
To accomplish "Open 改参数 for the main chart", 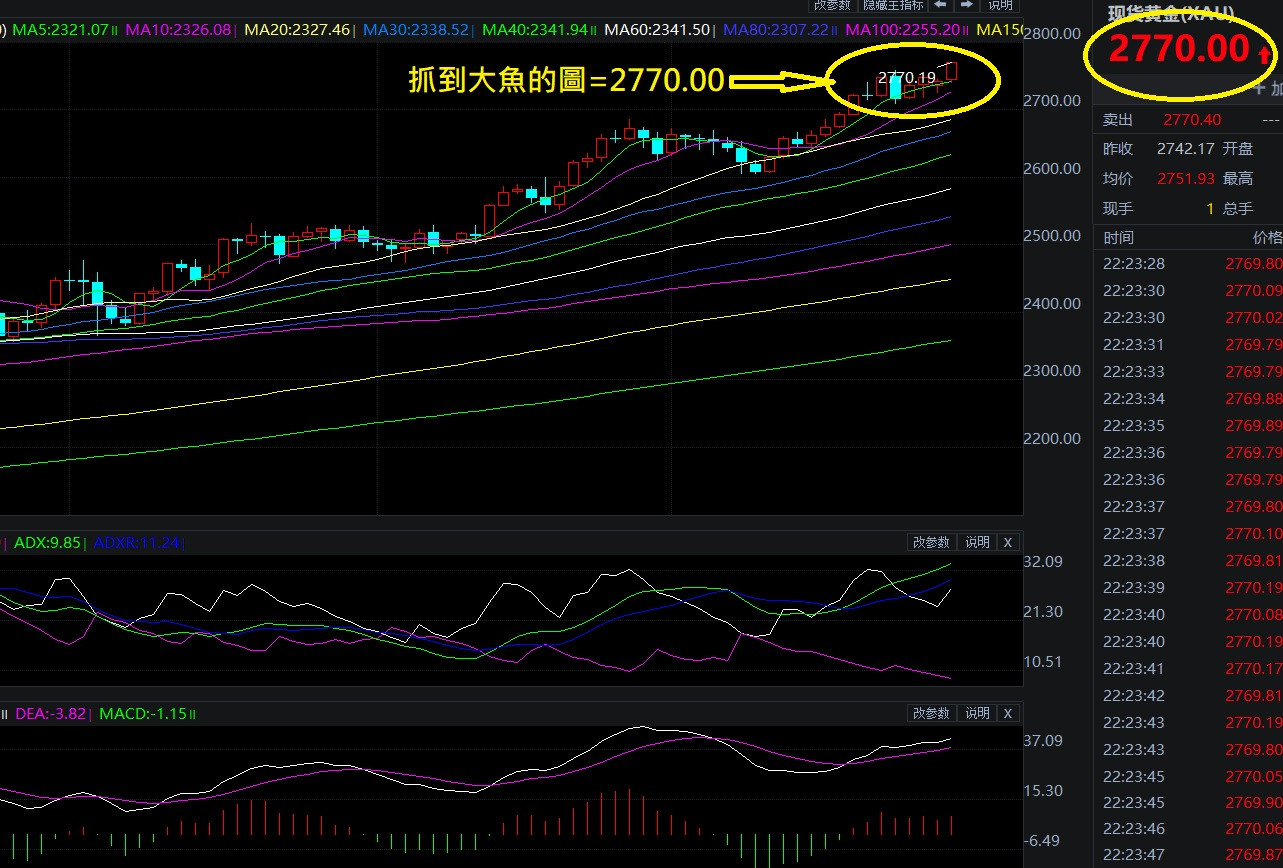I will 830,5.
